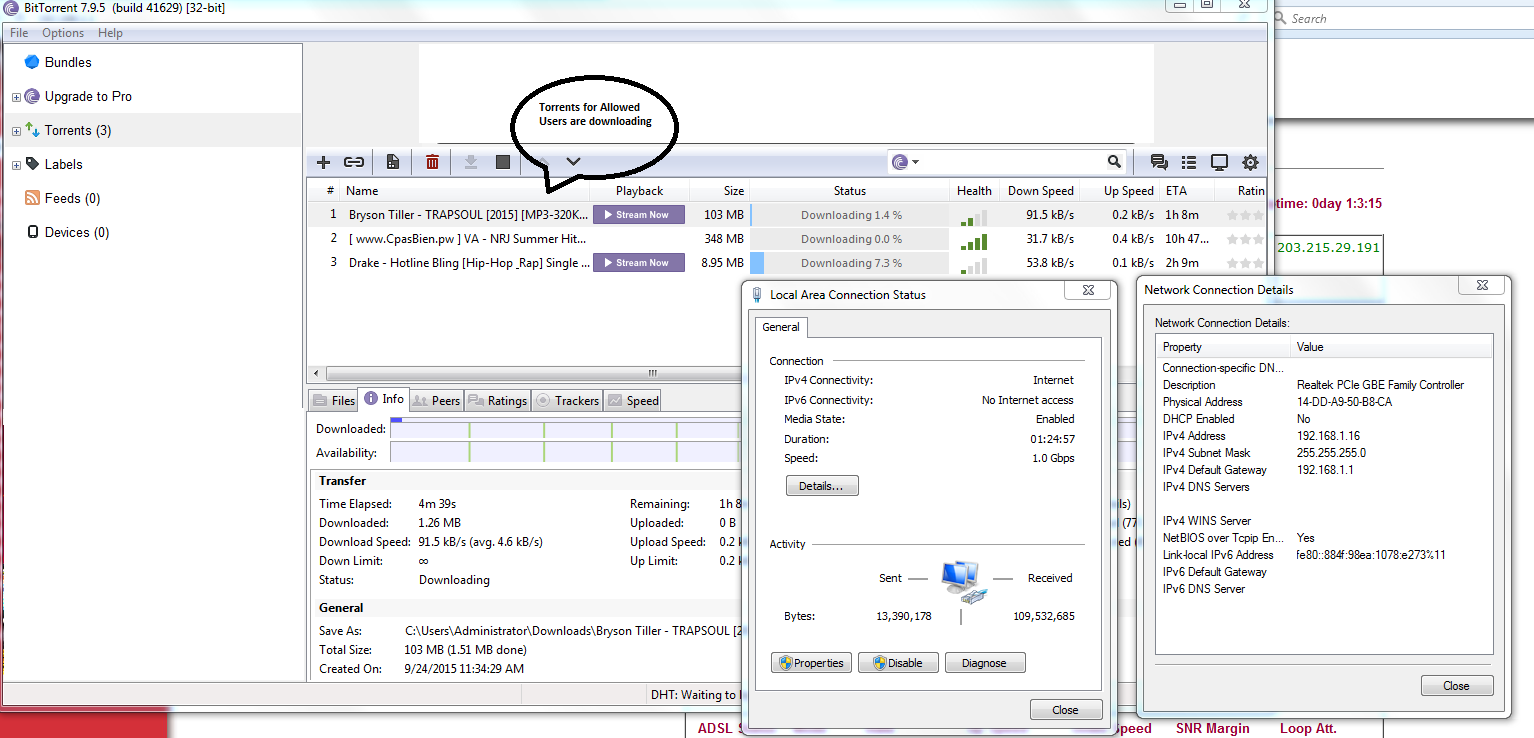Click Close in Network Connection Details window
The image size is (1534, 738).
(x=1457, y=686)
